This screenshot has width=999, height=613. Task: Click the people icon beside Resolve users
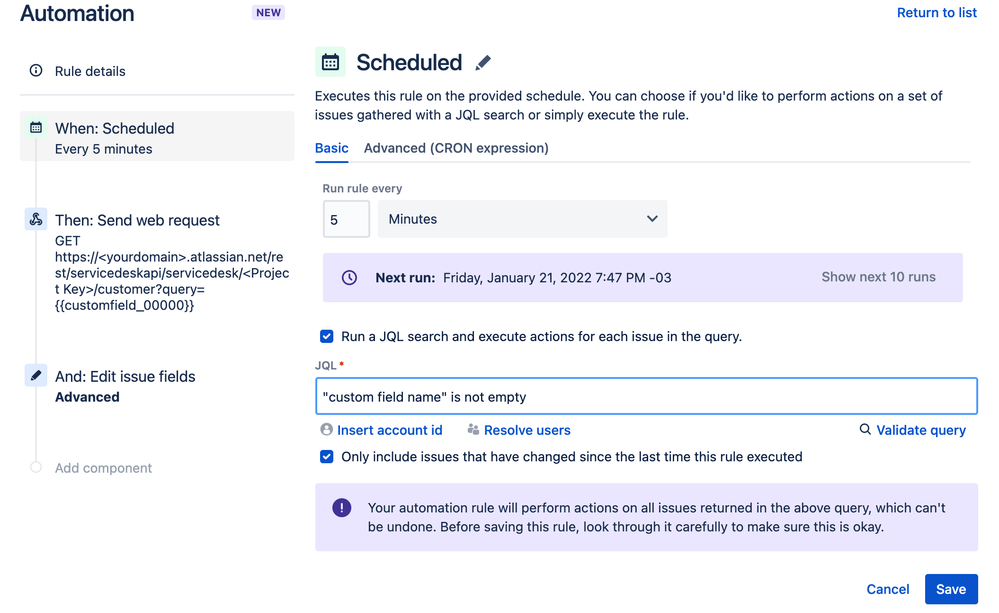point(473,429)
